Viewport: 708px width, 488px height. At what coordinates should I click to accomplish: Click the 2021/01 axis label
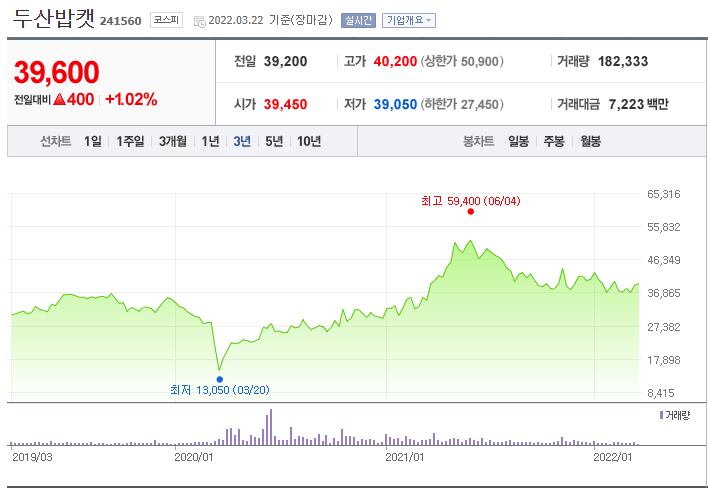405,457
